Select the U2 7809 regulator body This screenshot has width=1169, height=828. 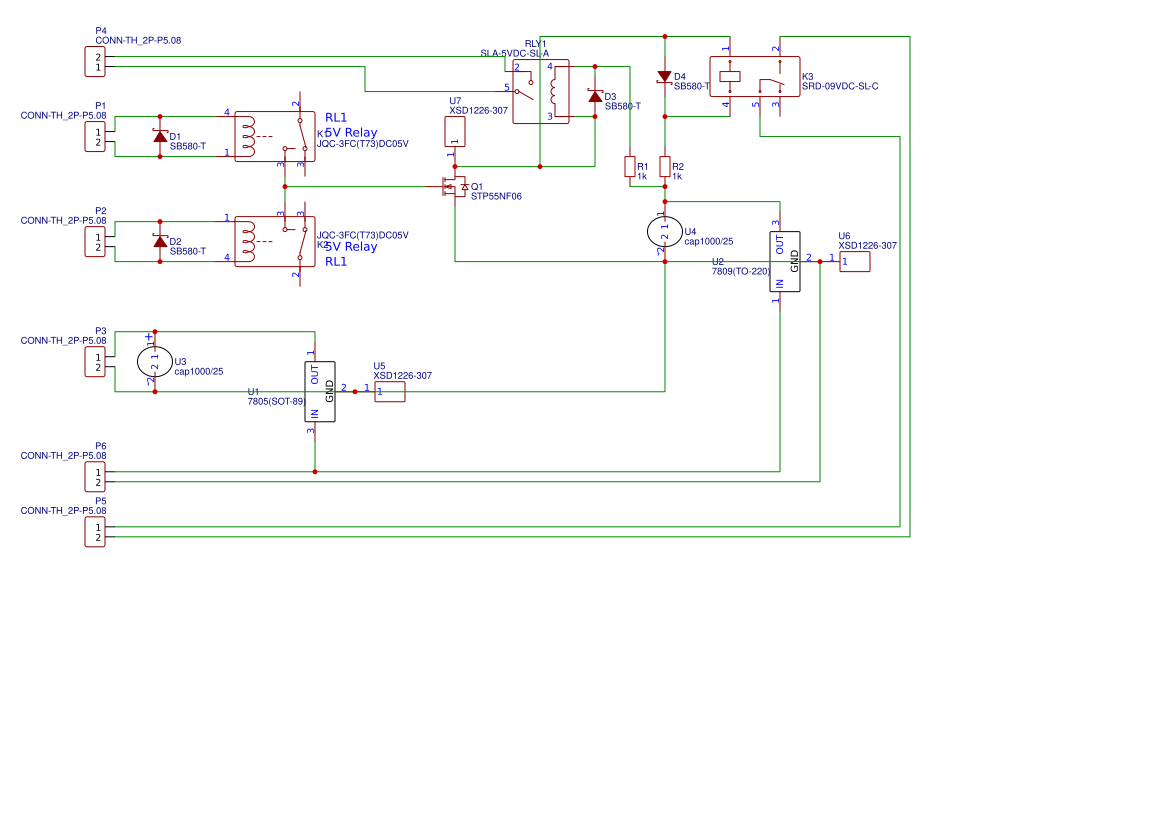pyautogui.click(x=784, y=262)
